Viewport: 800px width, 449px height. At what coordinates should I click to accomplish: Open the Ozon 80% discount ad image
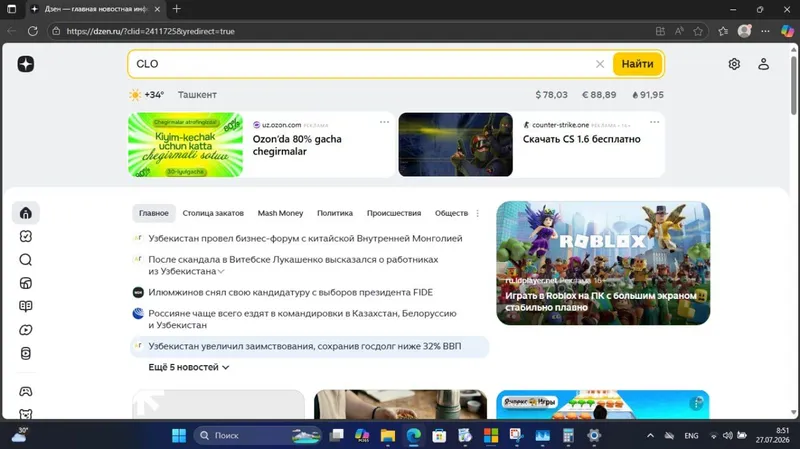pos(186,145)
